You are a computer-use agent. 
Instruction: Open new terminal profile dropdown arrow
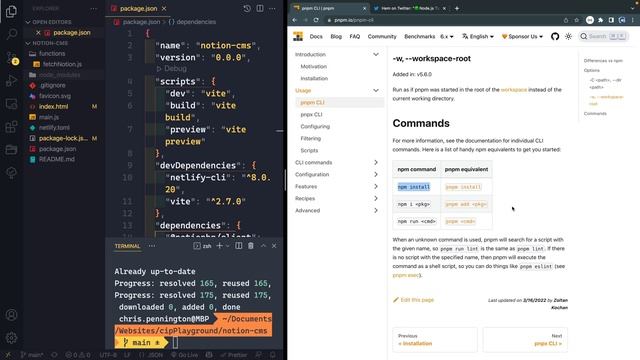tap(228, 246)
